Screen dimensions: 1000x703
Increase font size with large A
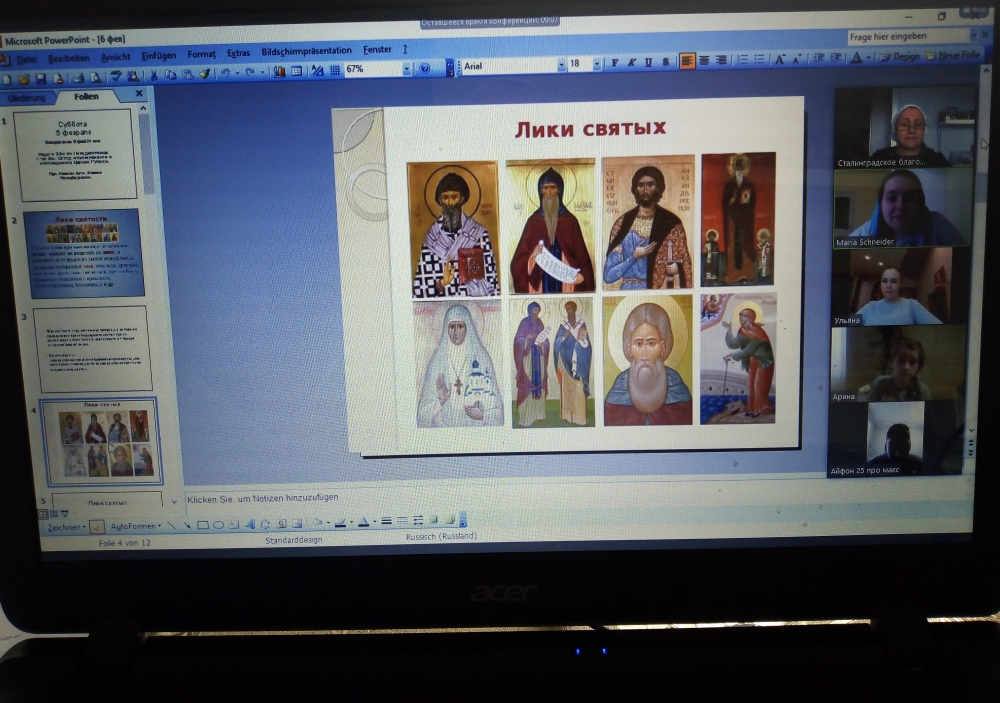coord(779,59)
